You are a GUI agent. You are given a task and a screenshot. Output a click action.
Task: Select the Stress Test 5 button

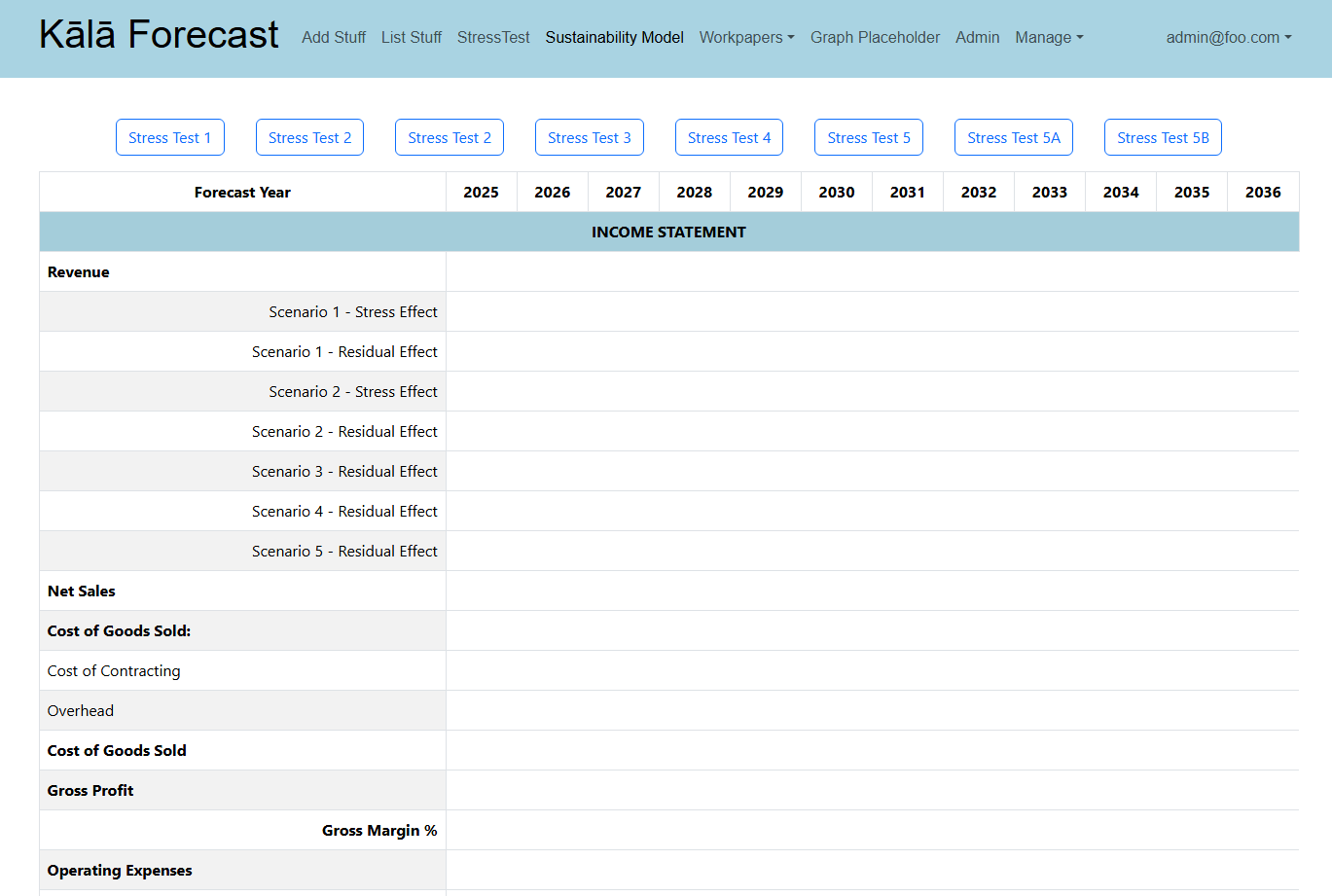click(869, 137)
